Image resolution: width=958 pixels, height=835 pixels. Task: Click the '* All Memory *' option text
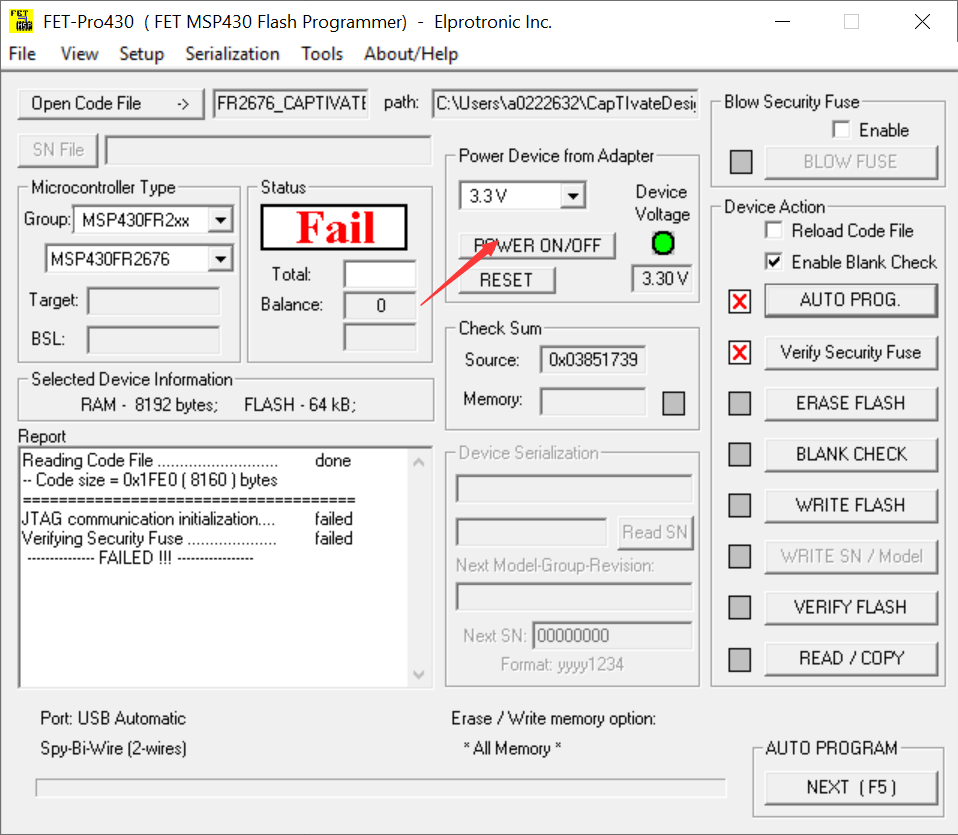click(x=512, y=748)
